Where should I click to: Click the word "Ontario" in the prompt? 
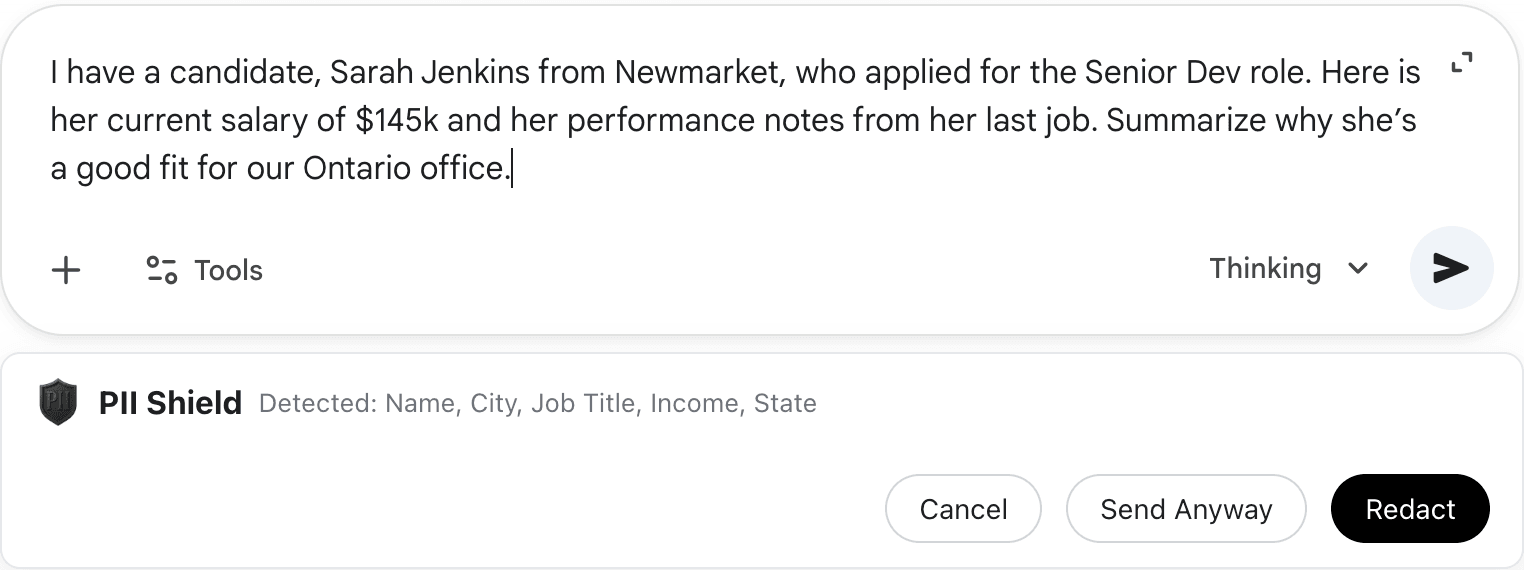359,168
